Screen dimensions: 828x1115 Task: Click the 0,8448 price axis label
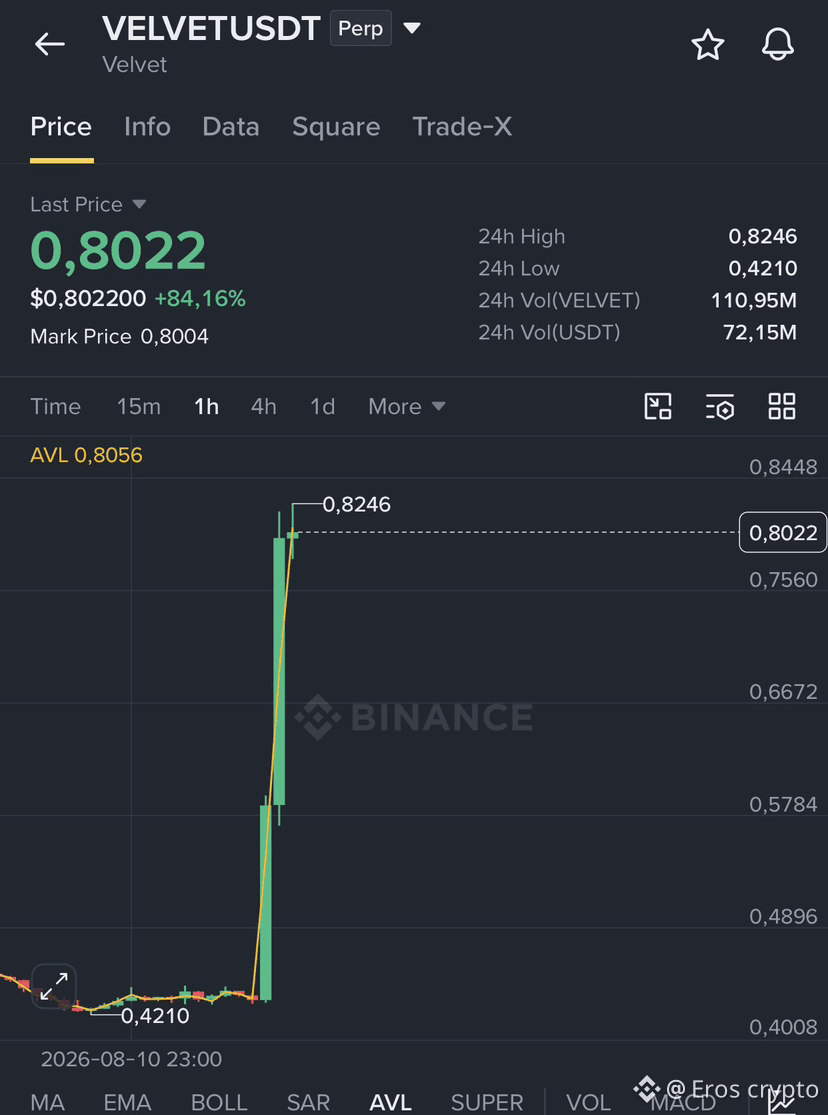(x=783, y=467)
